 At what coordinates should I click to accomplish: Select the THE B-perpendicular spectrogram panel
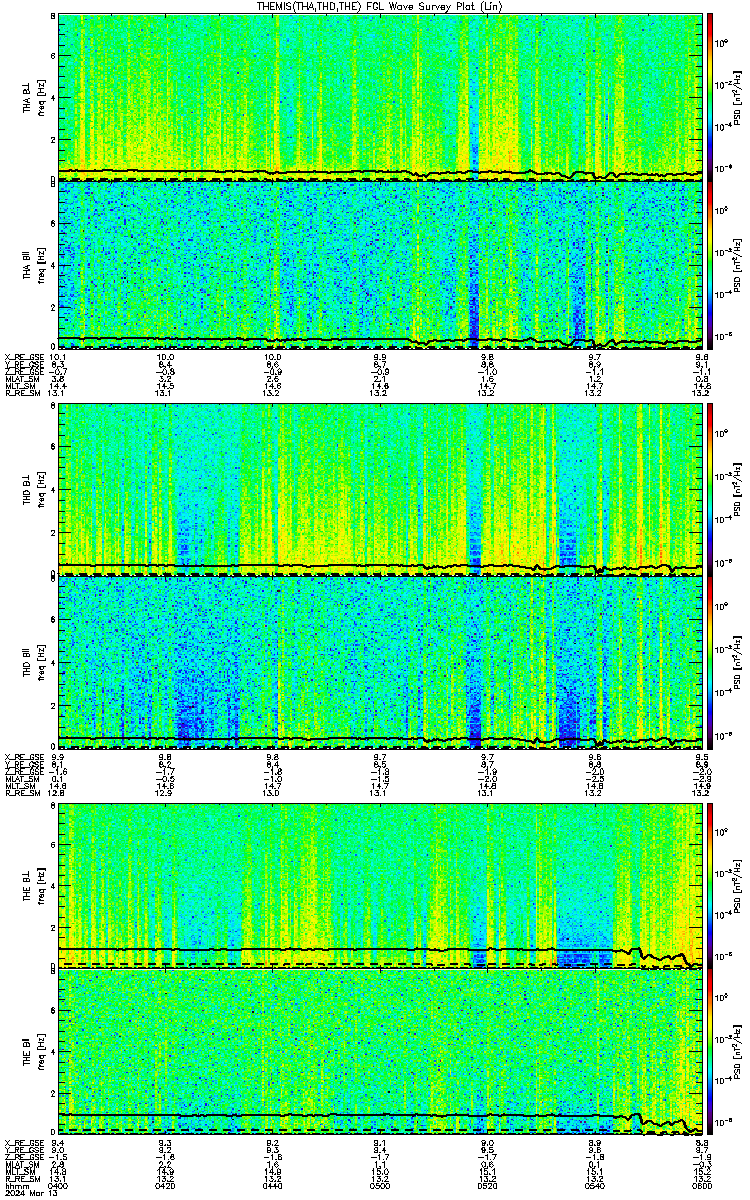click(380, 886)
